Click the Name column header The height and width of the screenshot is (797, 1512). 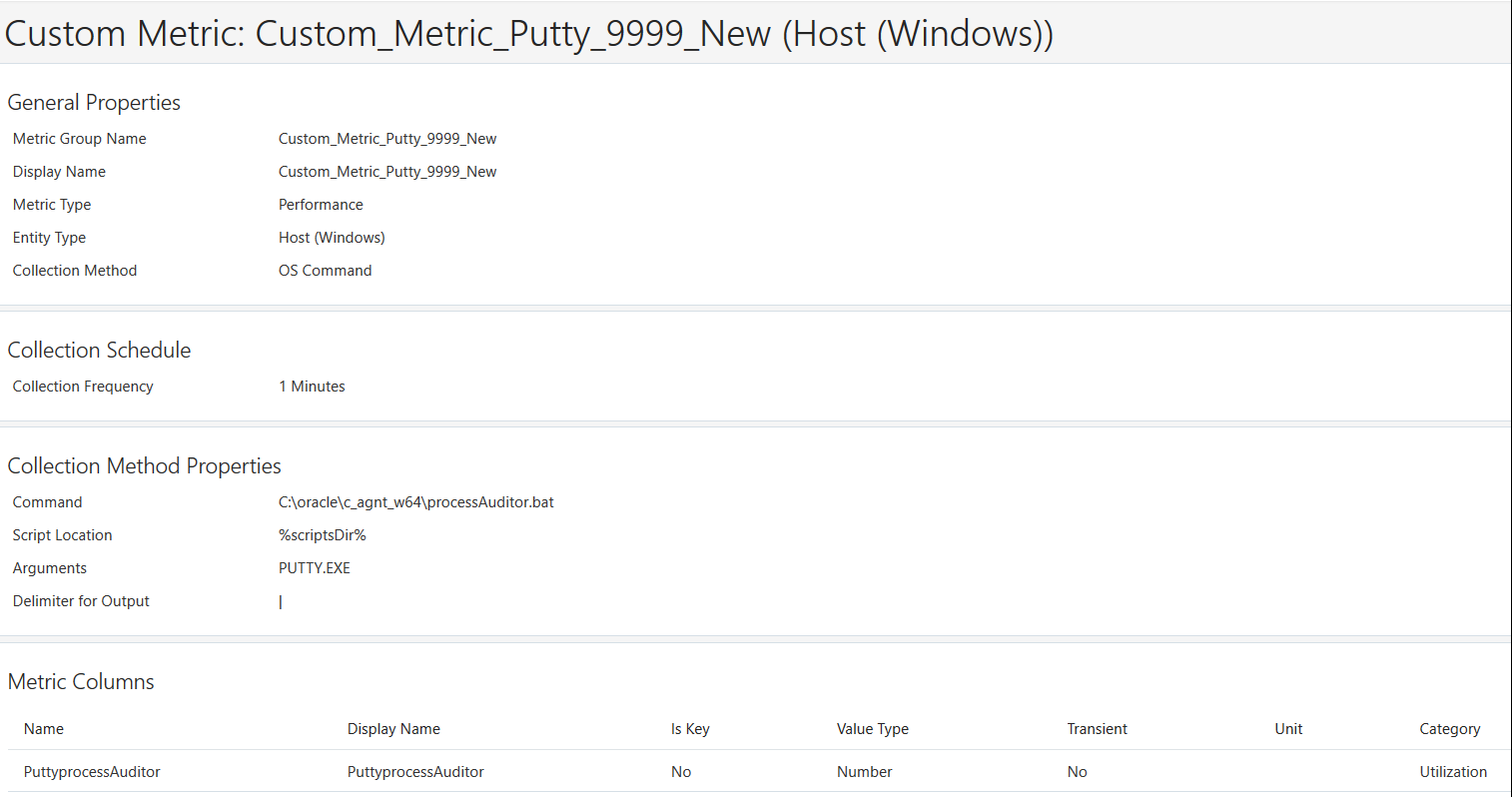coord(44,729)
